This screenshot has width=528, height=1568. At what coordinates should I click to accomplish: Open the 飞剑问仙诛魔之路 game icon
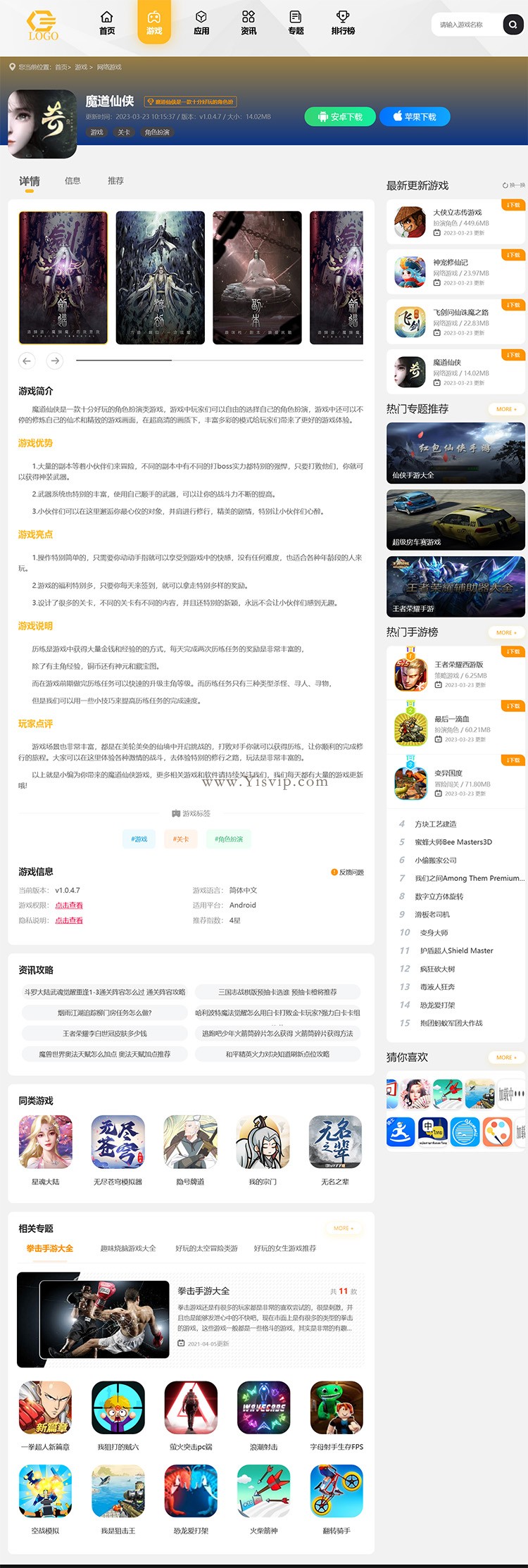pyautogui.click(x=410, y=322)
